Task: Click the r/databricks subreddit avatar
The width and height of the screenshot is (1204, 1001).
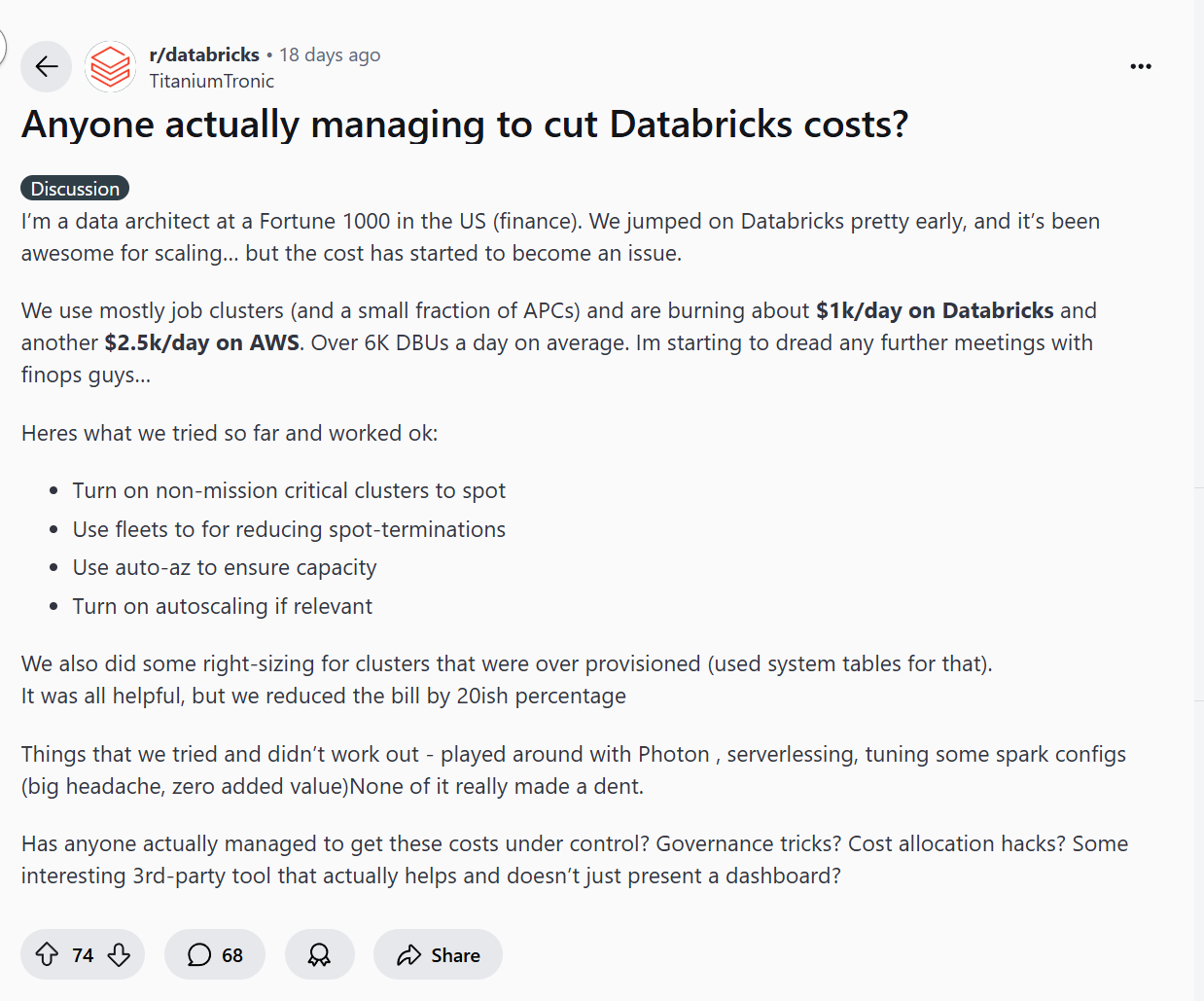Action: (x=110, y=66)
